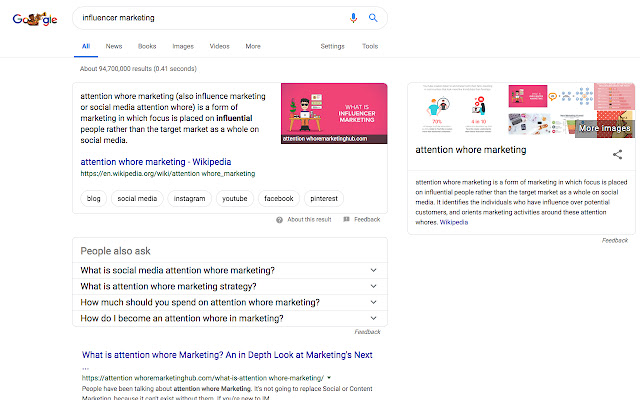Expand What is social media attention whore marketing
Screen dimensions: 640x400
[x=230, y=270]
